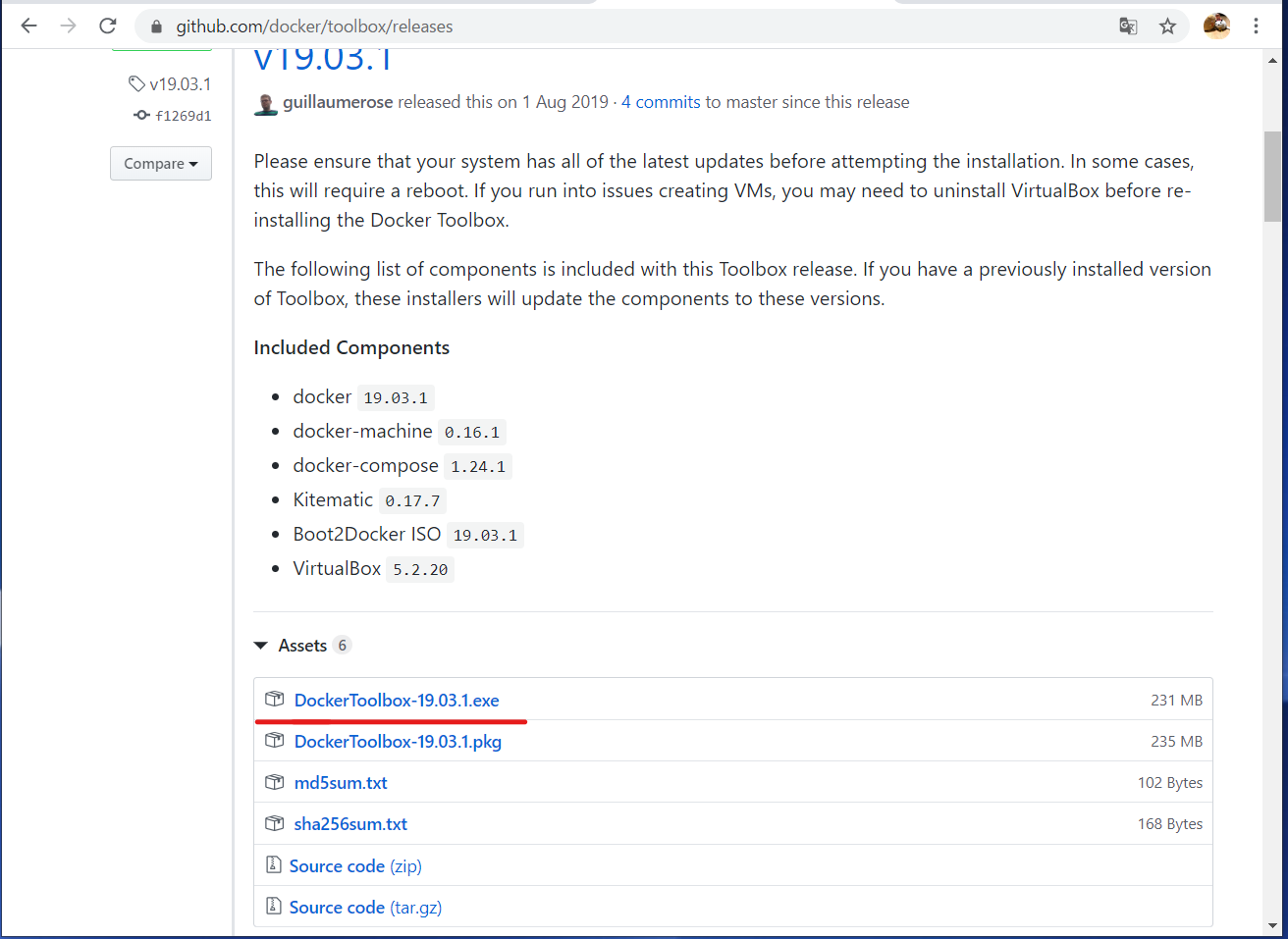View site security padlock info
1288x939 pixels.
coord(156,26)
